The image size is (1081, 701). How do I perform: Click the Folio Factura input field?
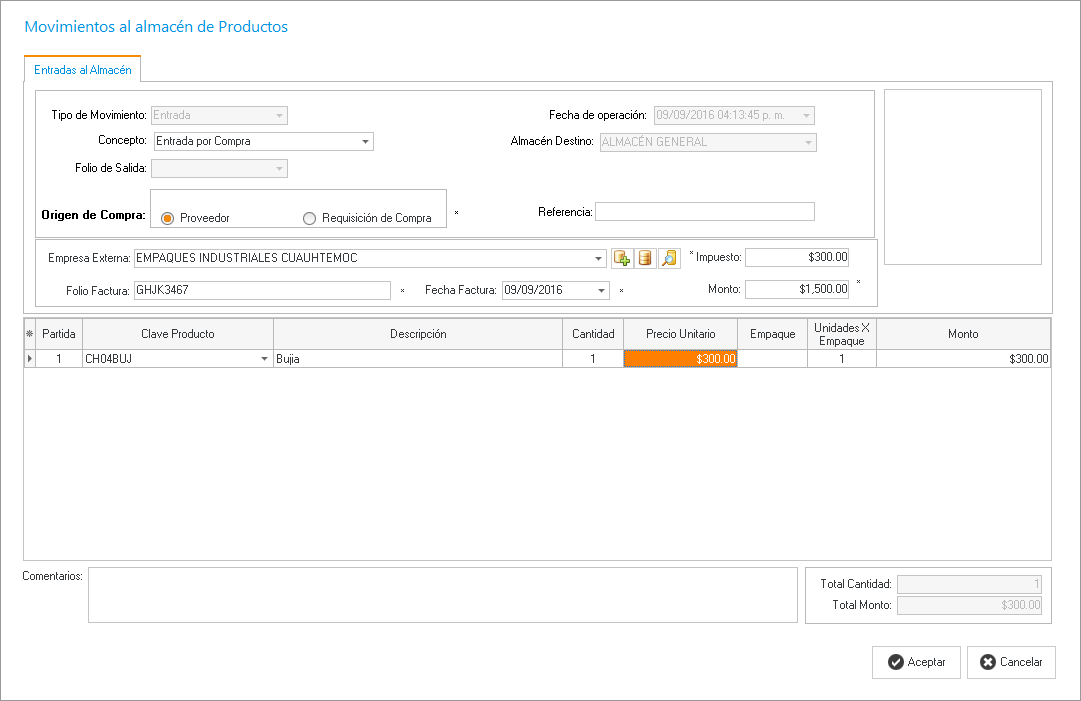[260, 290]
